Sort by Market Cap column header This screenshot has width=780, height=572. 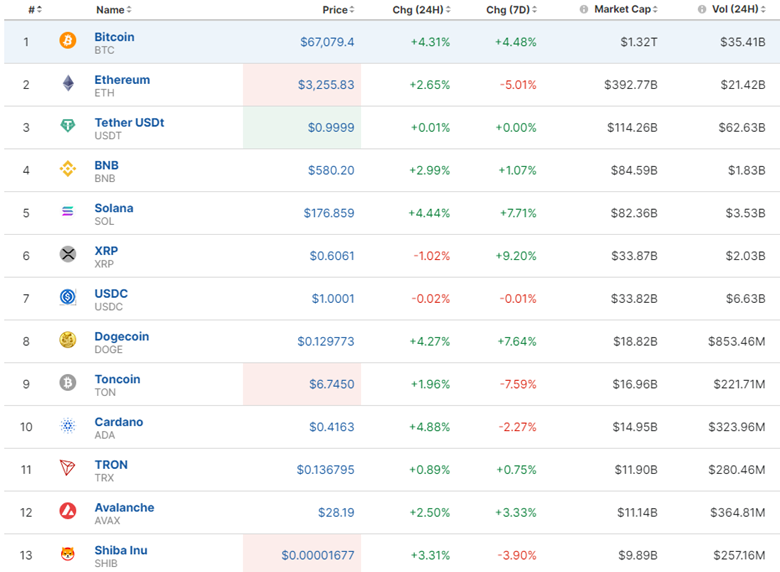click(x=626, y=9)
